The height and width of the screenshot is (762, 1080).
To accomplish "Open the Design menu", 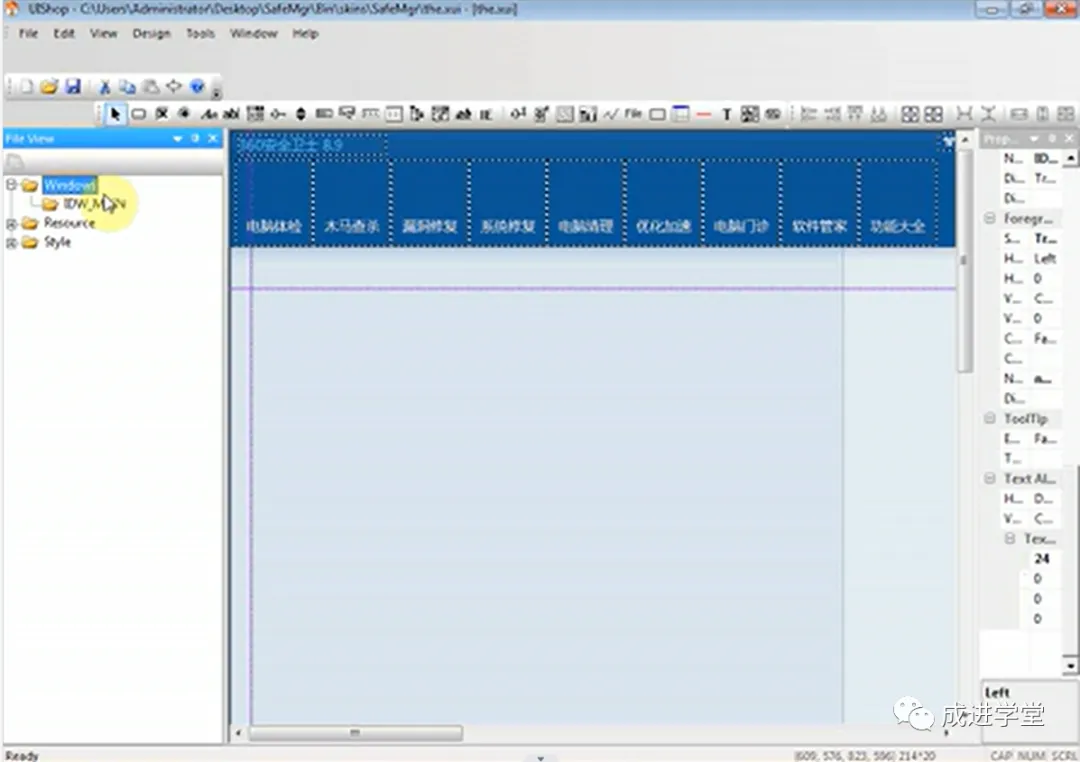I will click(x=152, y=33).
